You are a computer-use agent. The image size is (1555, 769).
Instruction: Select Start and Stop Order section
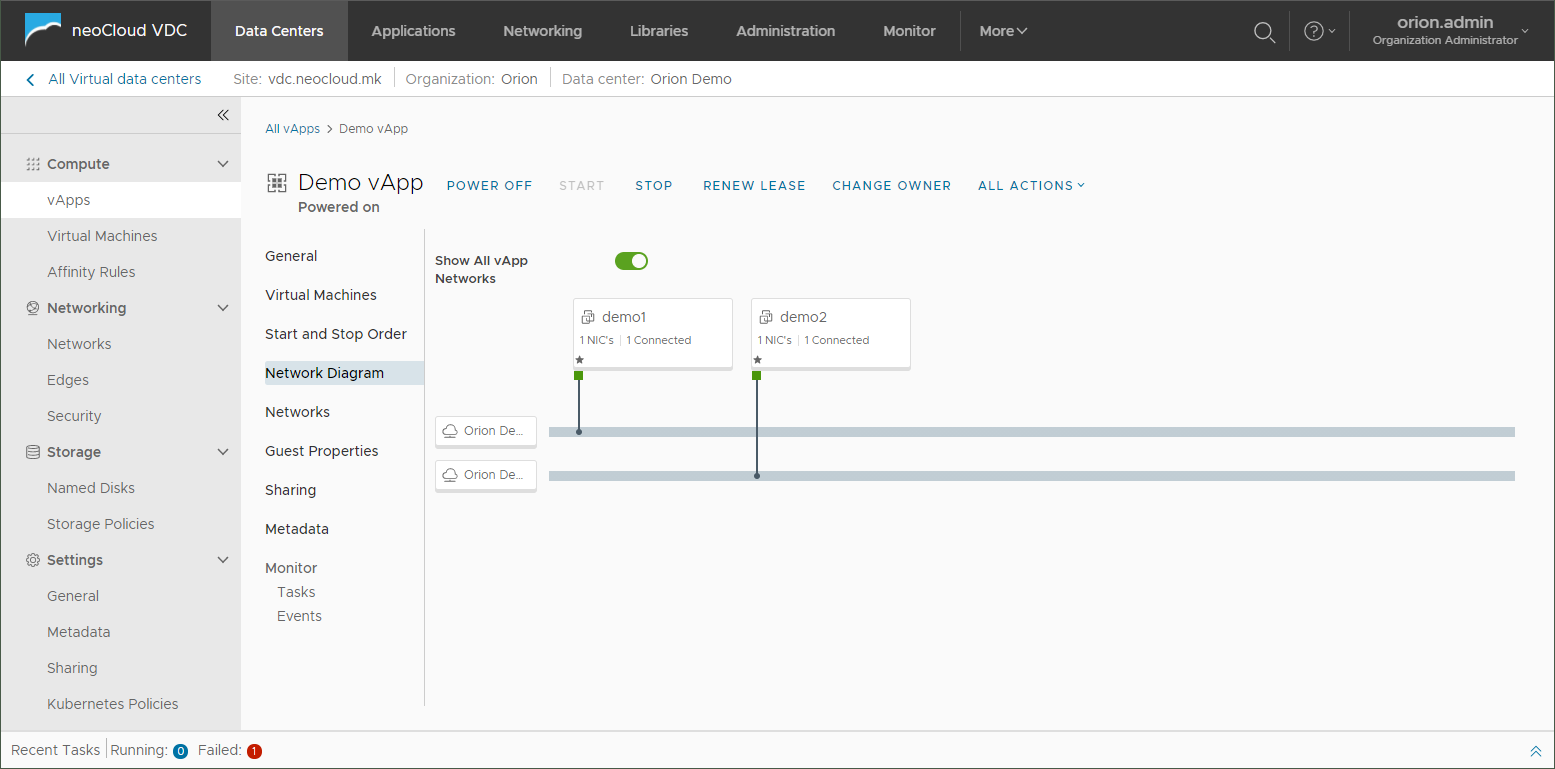point(336,334)
